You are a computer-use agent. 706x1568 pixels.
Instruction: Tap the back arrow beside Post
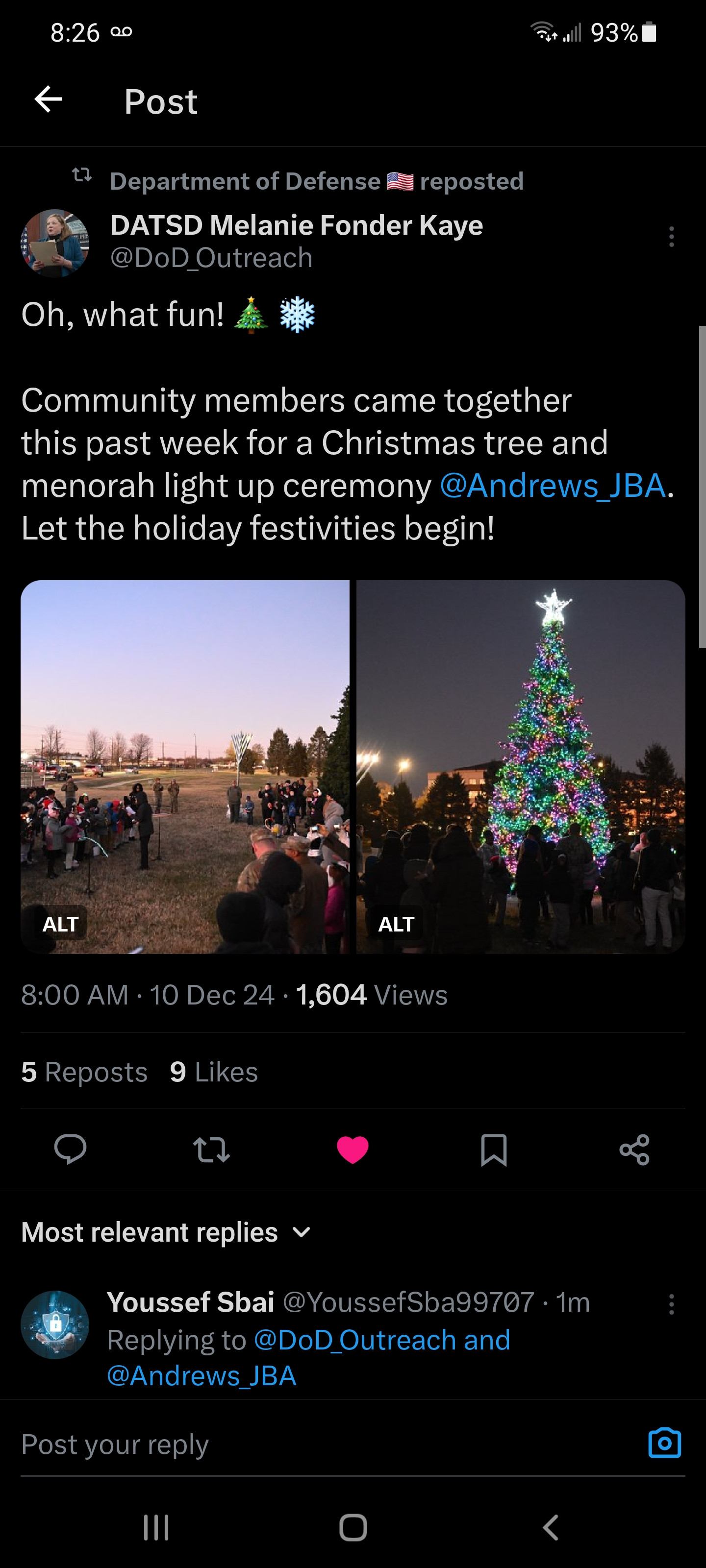[49, 100]
